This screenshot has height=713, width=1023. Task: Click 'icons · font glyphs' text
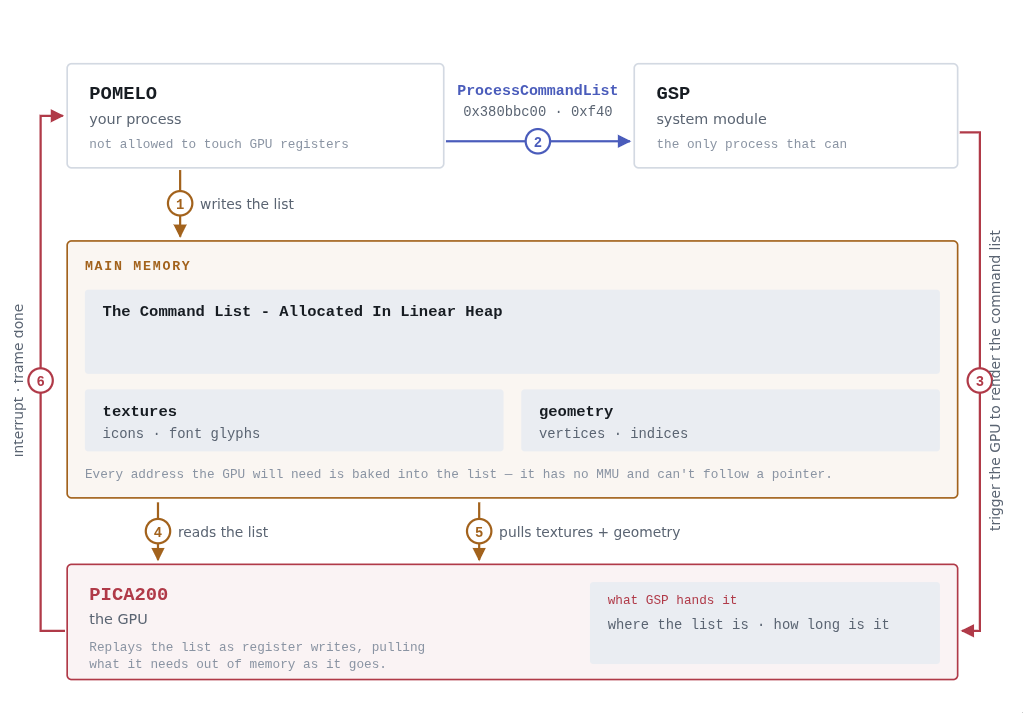tap(181, 434)
